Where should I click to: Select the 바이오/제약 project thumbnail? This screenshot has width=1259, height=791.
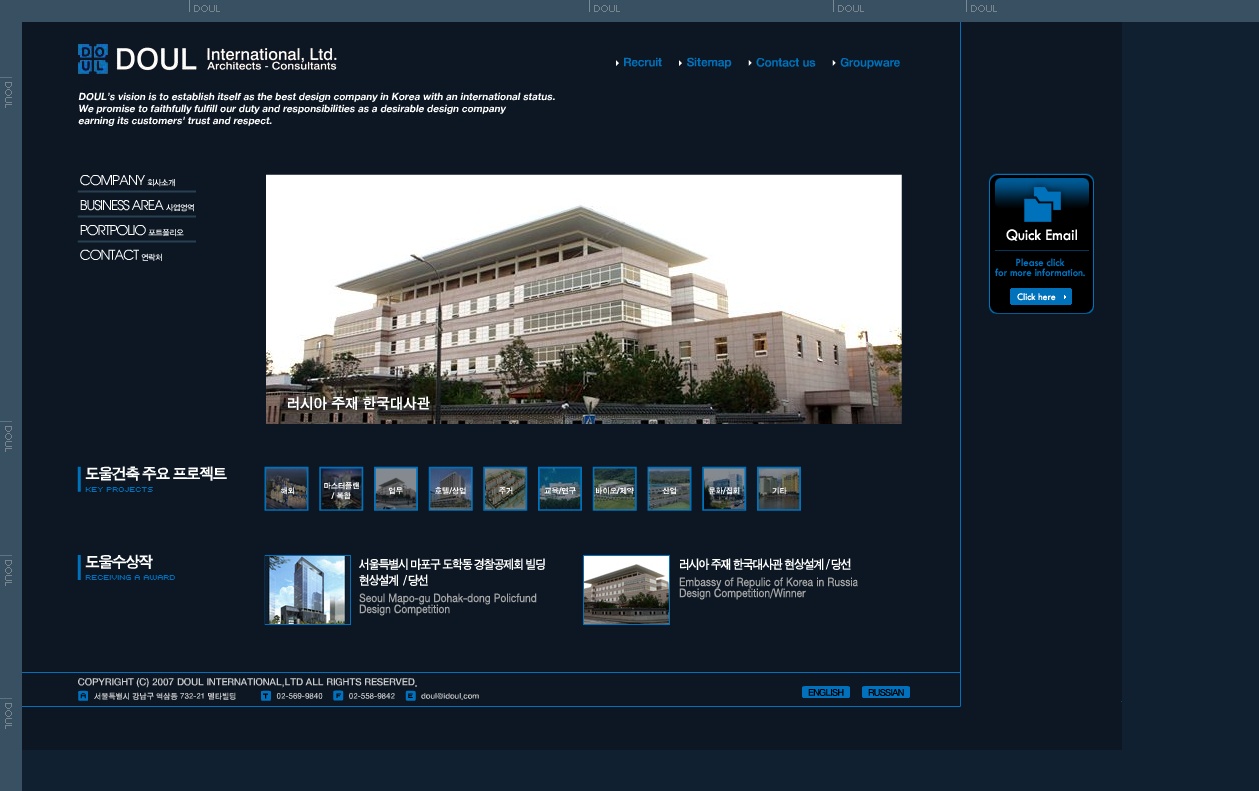pos(615,489)
